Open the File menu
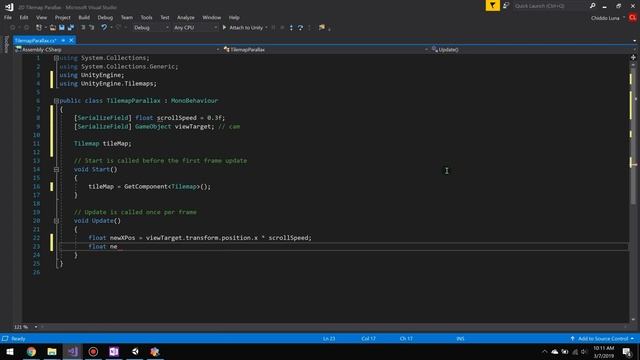Image resolution: width=640 pixels, height=360 pixels. [8, 18]
